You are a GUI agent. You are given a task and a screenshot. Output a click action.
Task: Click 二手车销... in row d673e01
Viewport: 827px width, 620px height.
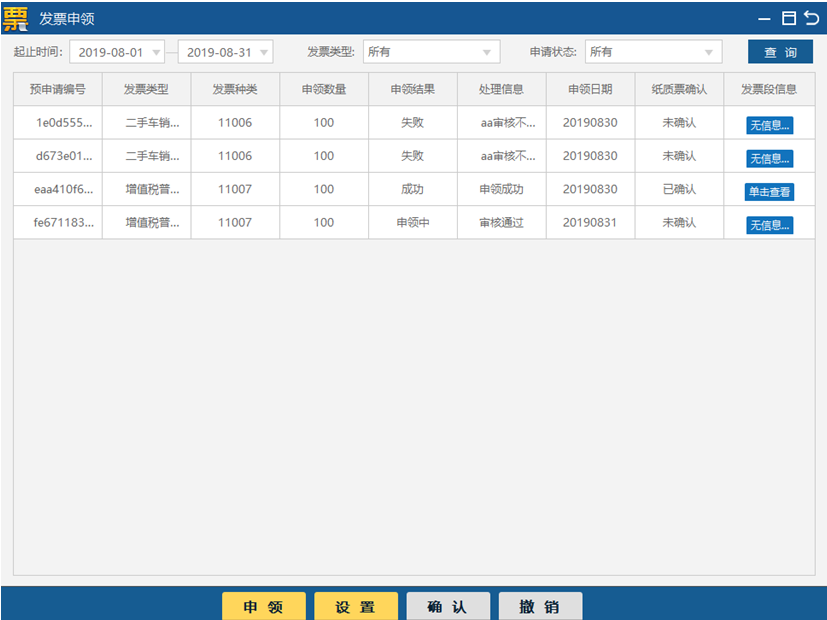[x=152, y=156]
